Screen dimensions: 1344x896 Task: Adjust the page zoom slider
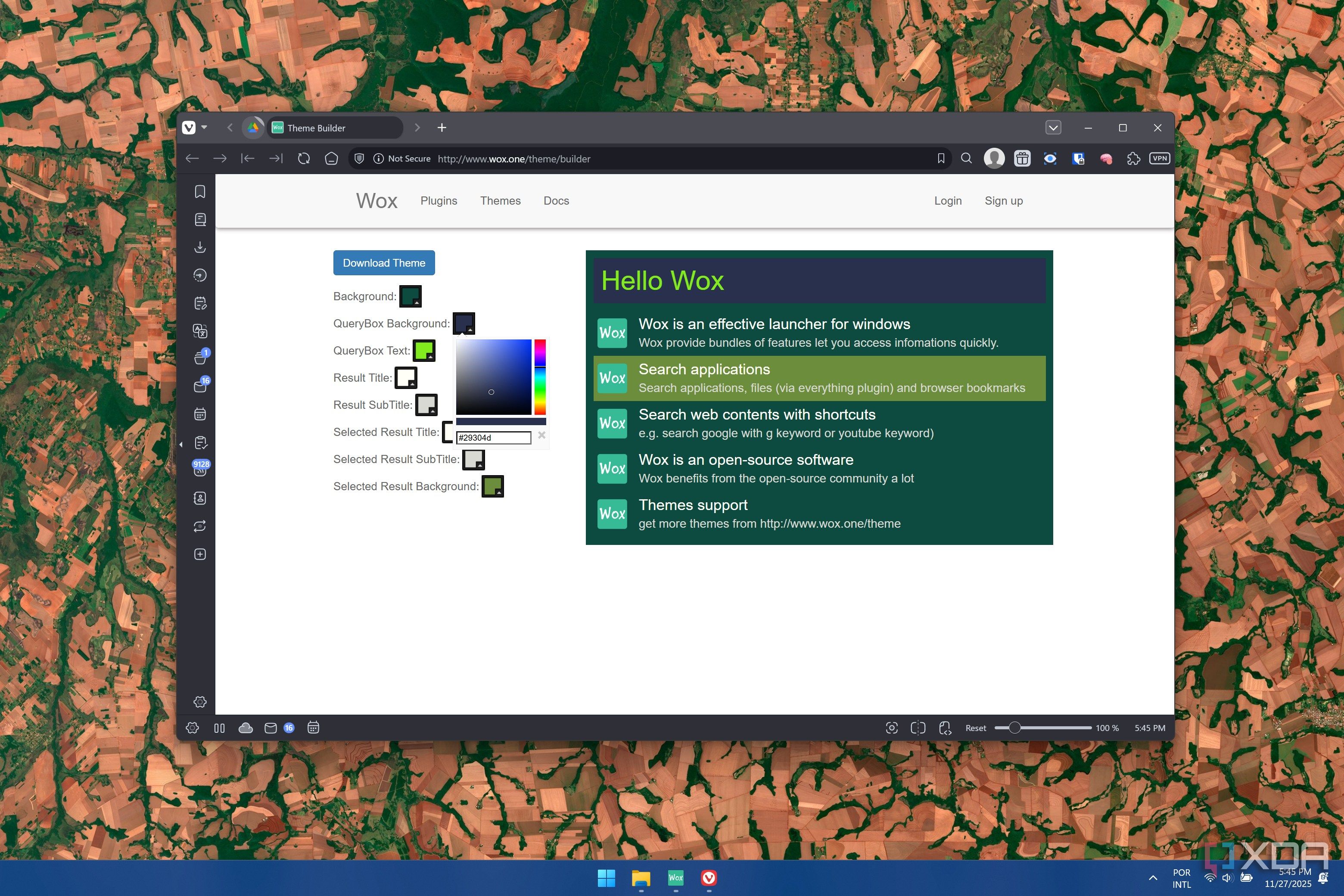(1043, 728)
